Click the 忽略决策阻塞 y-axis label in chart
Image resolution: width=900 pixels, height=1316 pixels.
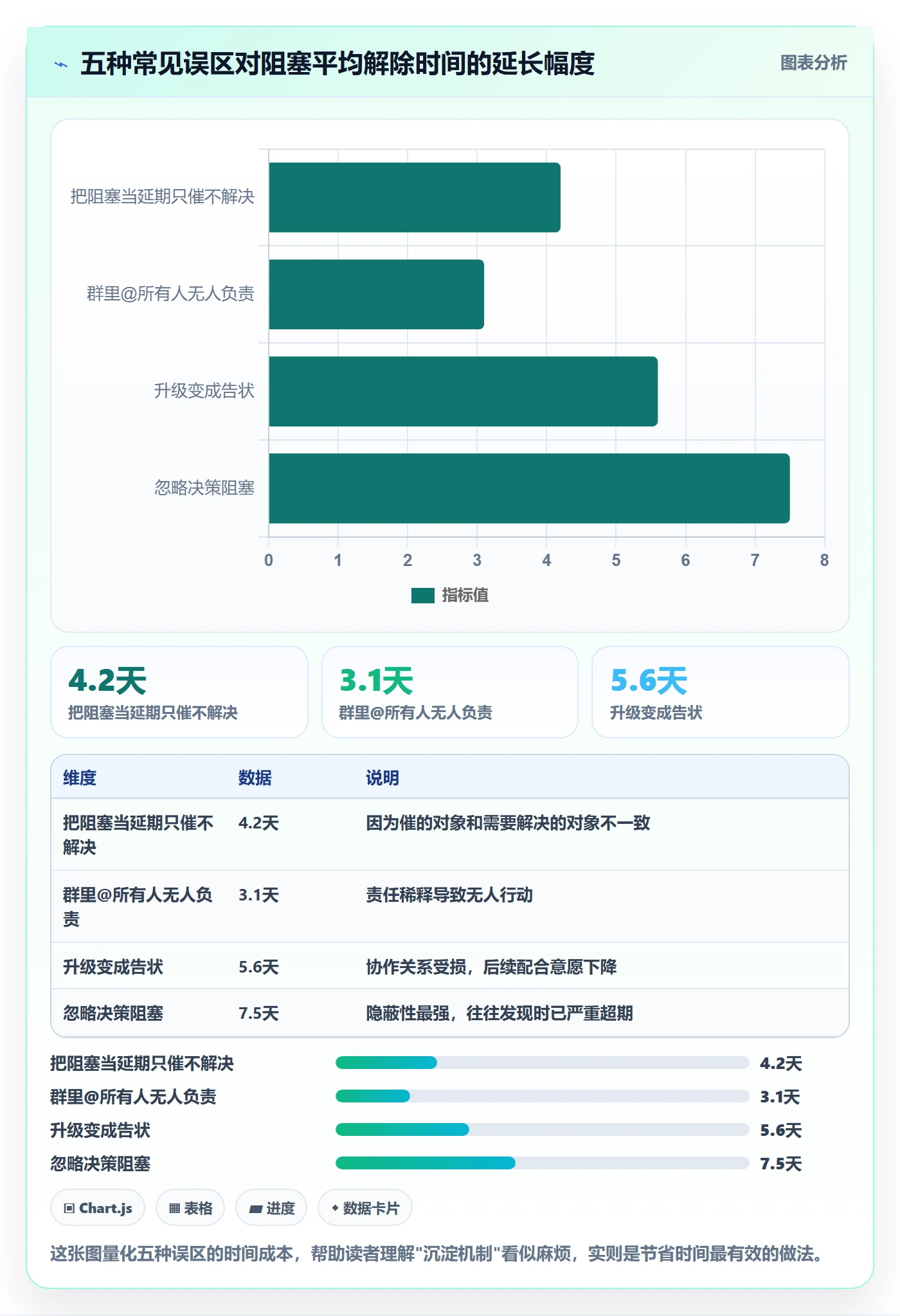(x=204, y=488)
